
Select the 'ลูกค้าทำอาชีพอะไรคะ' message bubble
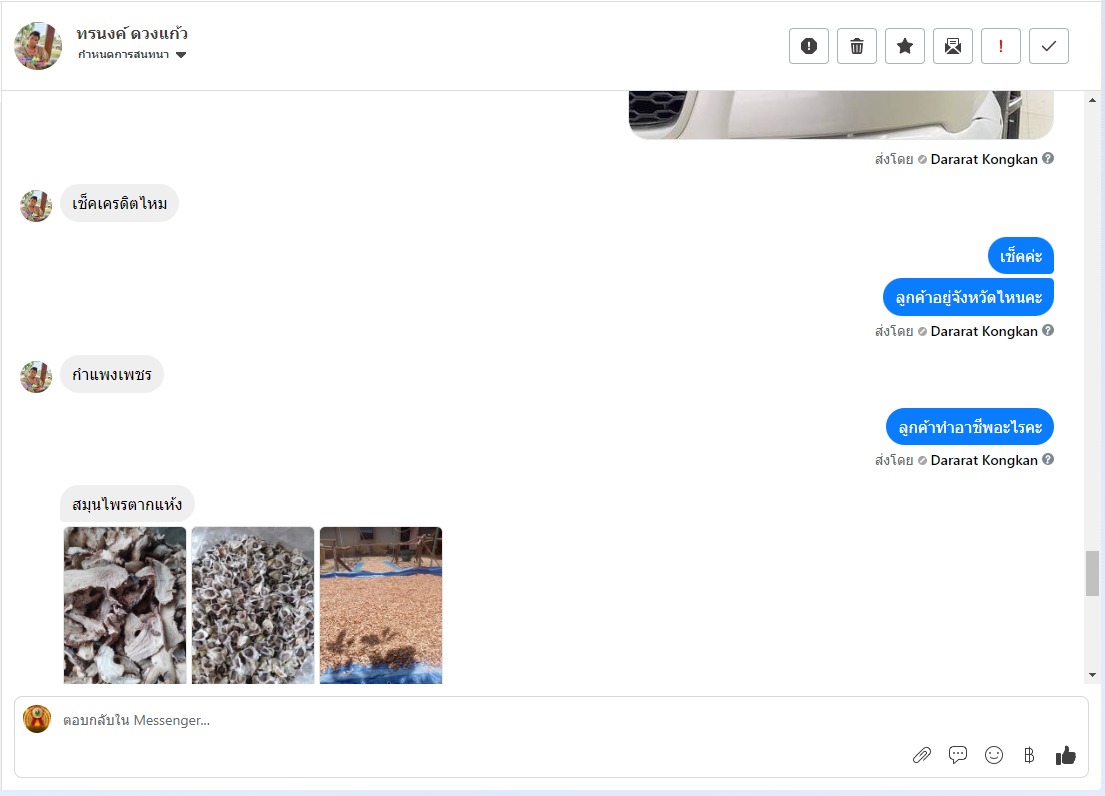pos(970,427)
